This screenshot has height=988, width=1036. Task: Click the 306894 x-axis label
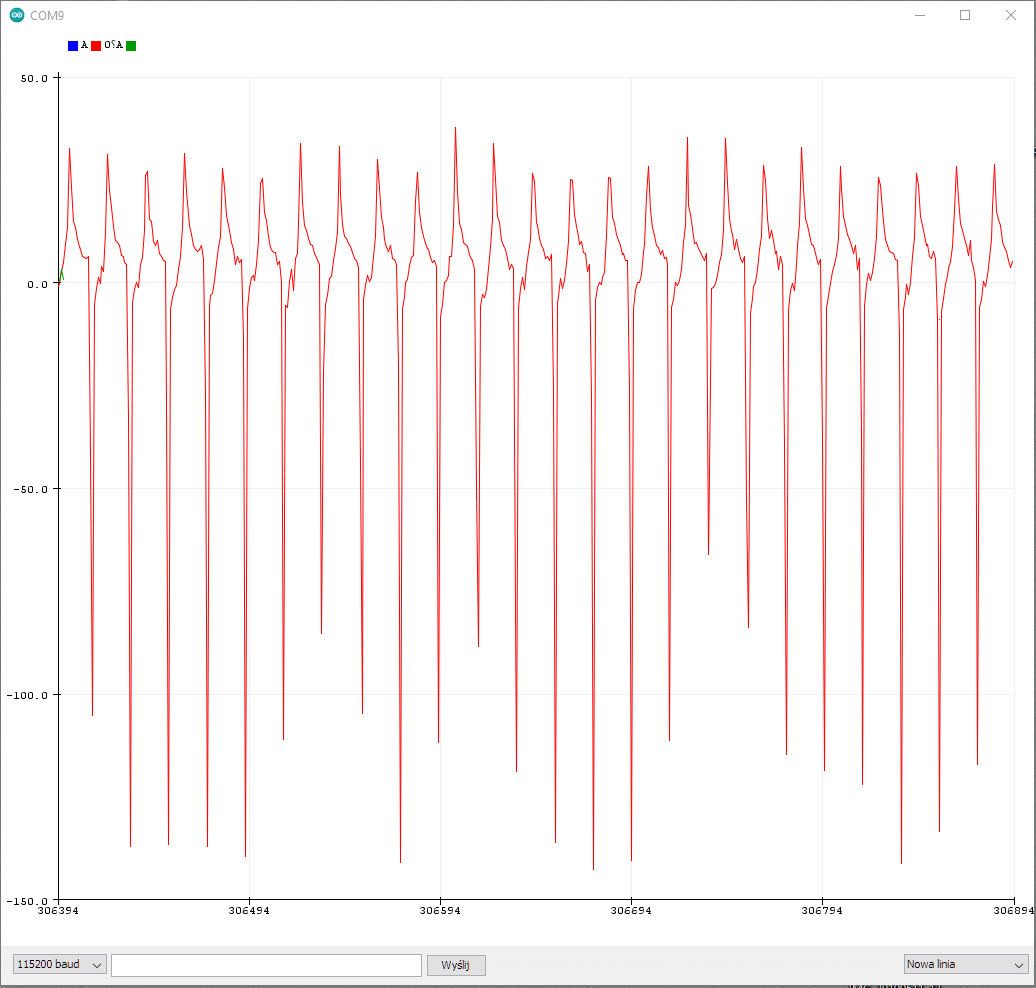(1014, 911)
